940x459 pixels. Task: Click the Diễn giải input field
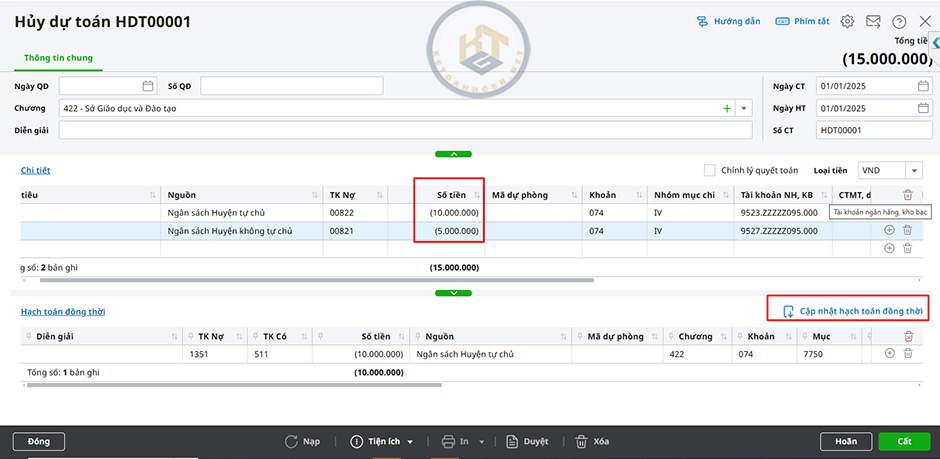405,130
